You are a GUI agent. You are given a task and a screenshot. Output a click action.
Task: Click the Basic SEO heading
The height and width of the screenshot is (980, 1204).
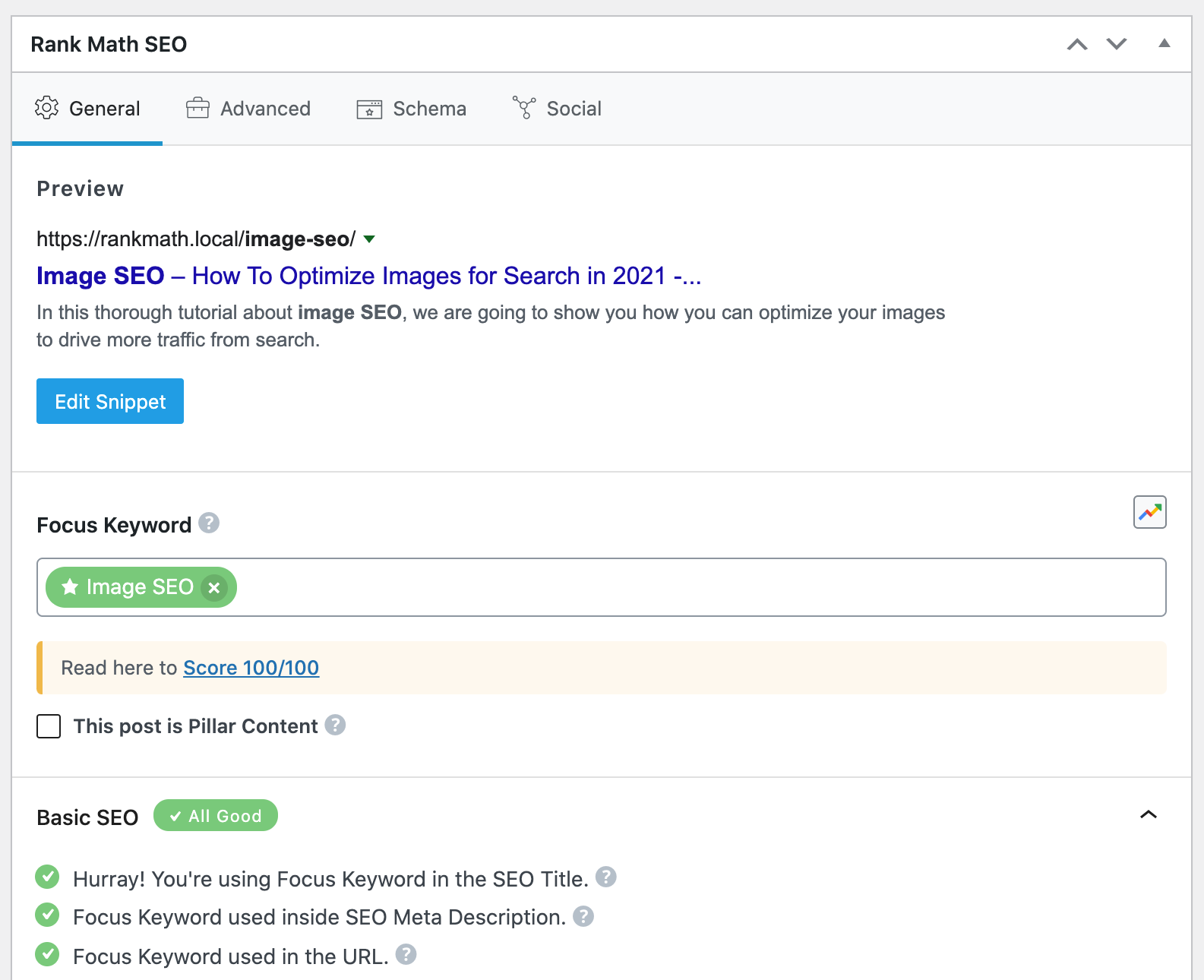(87, 817)
